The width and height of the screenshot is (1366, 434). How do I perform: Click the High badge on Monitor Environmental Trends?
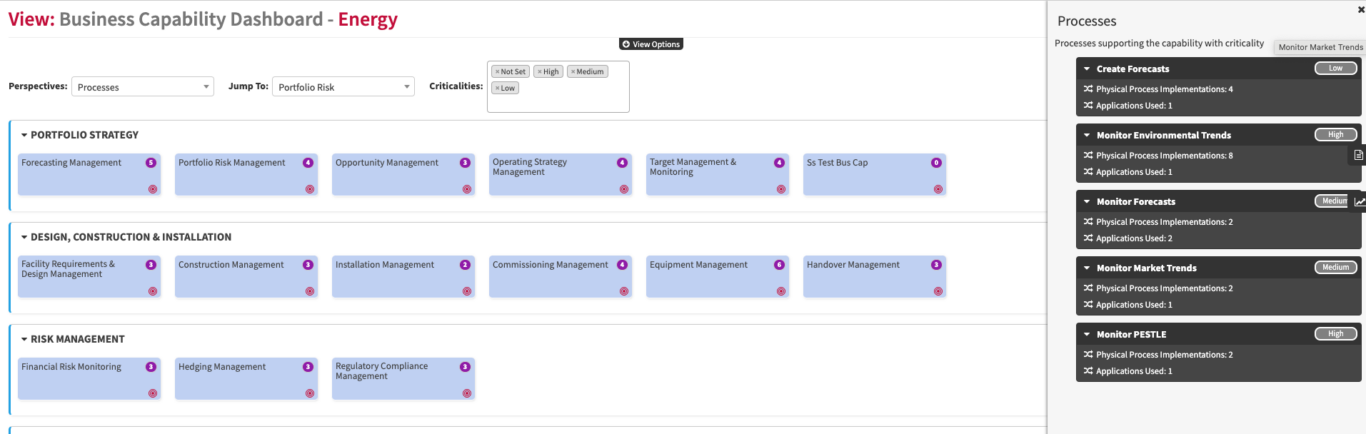tap(1336, 134)
